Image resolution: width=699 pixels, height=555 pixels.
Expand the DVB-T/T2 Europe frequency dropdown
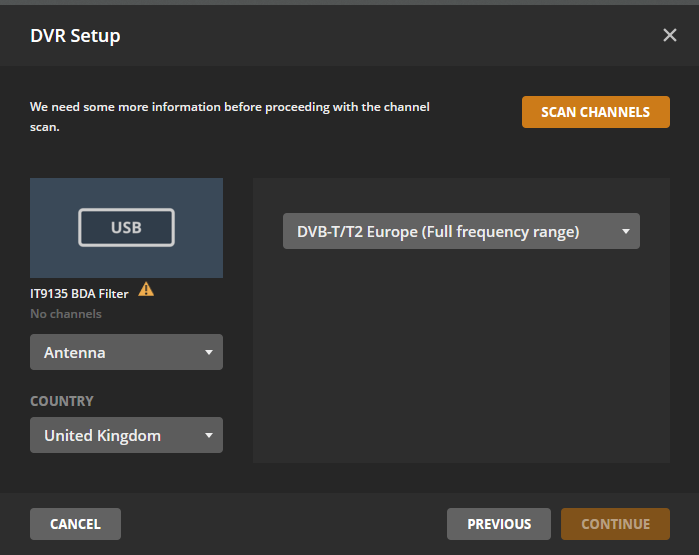pos(460,231)
